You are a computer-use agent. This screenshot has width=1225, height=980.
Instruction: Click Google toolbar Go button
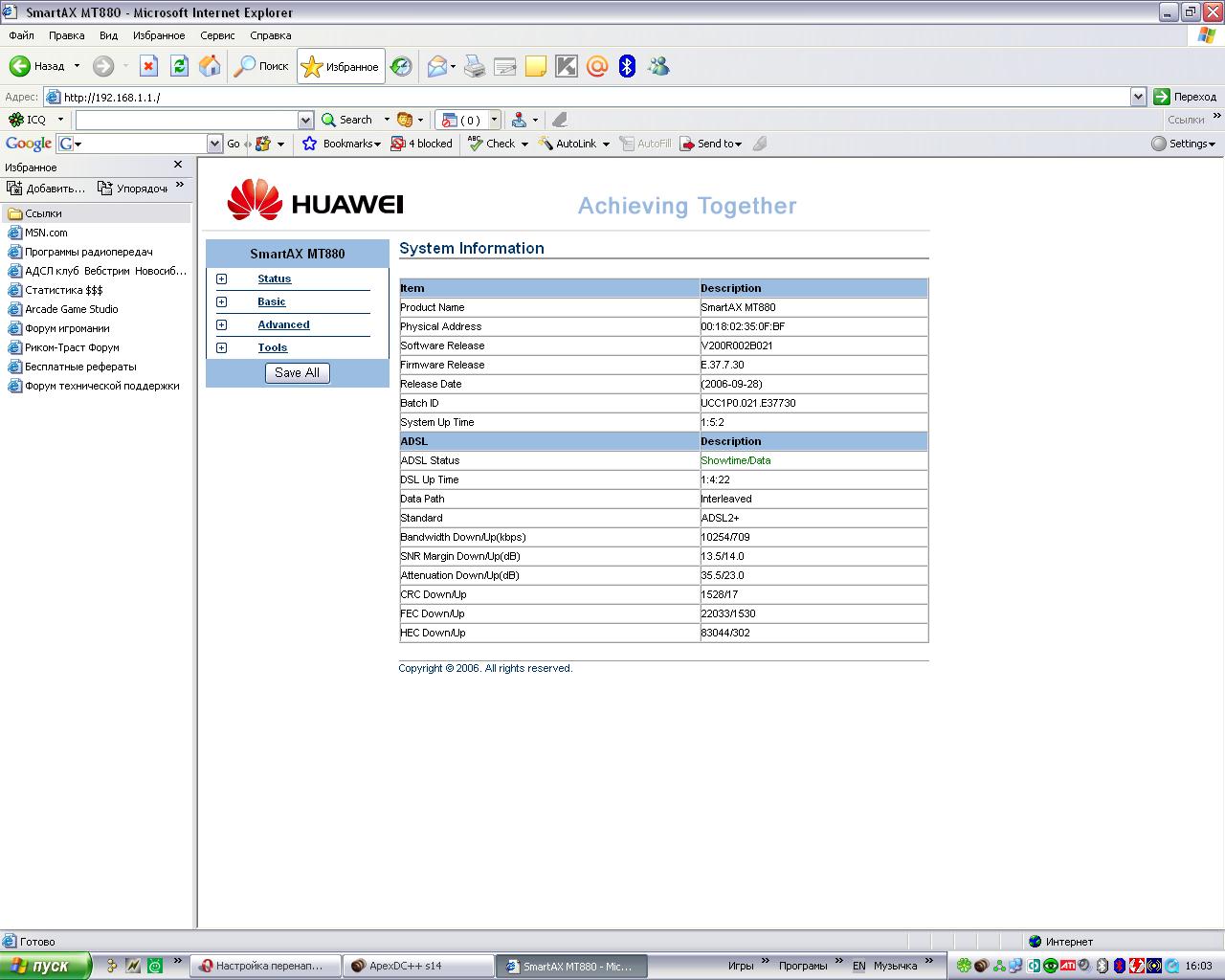tap(234, 144)
